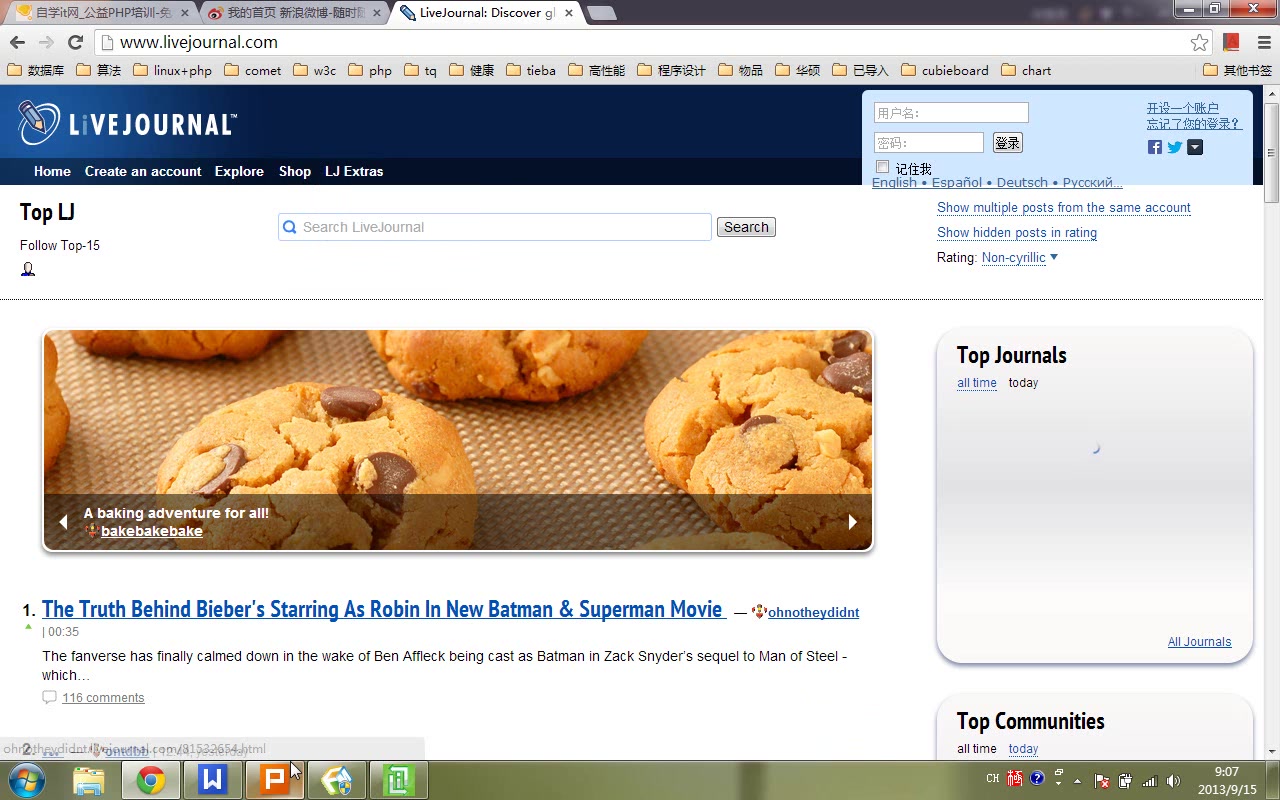
Task: Click the browser back arrow
Action: (17, 42)
